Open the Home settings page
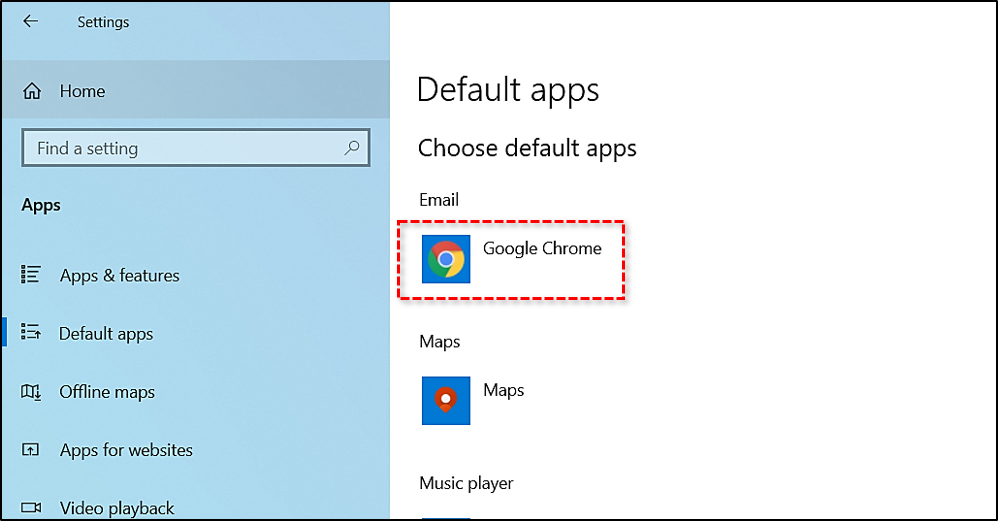 tap(195, 91)
